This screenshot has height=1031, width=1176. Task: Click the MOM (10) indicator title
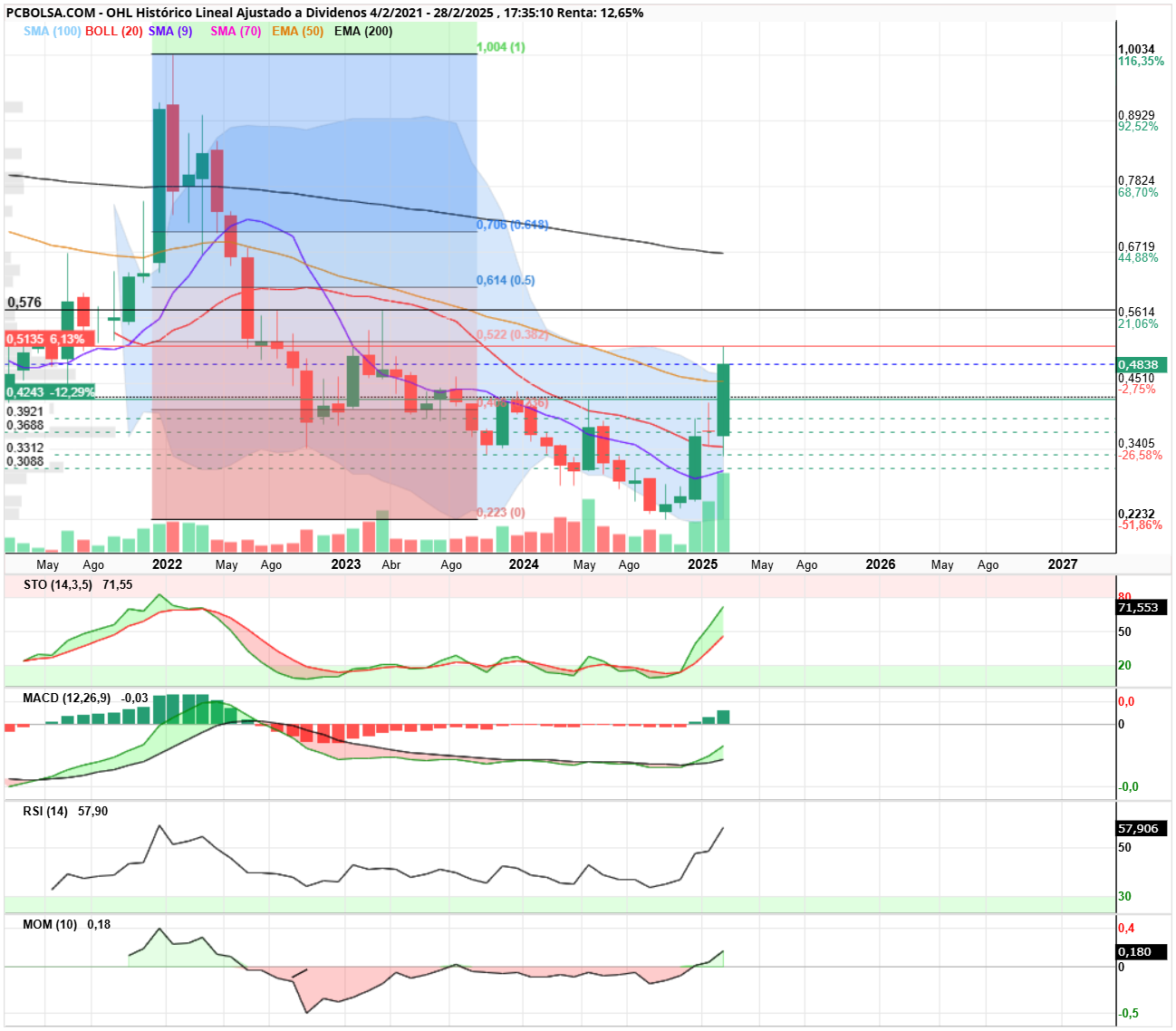50,924
